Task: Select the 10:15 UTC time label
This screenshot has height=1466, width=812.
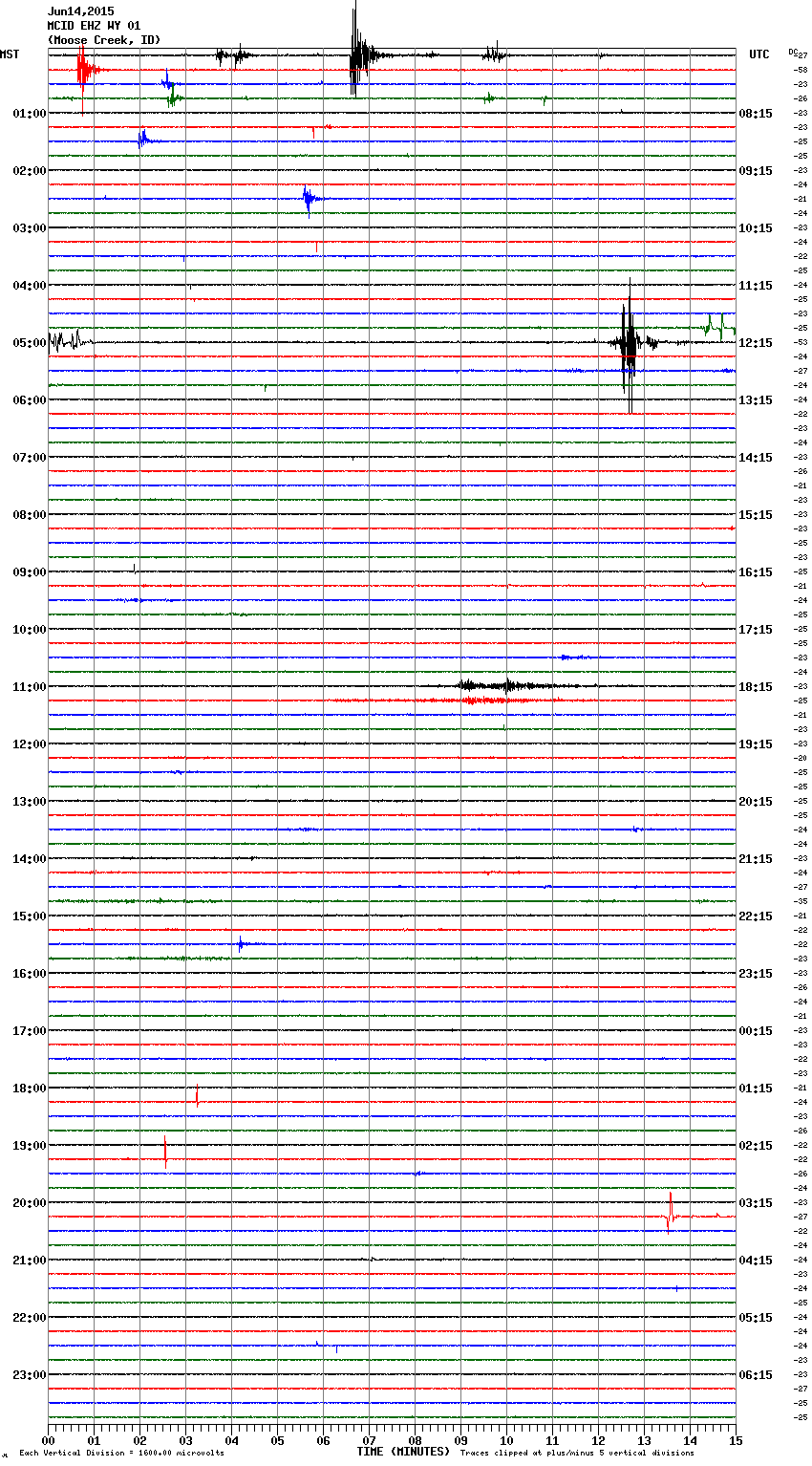Action: (756, 228)
